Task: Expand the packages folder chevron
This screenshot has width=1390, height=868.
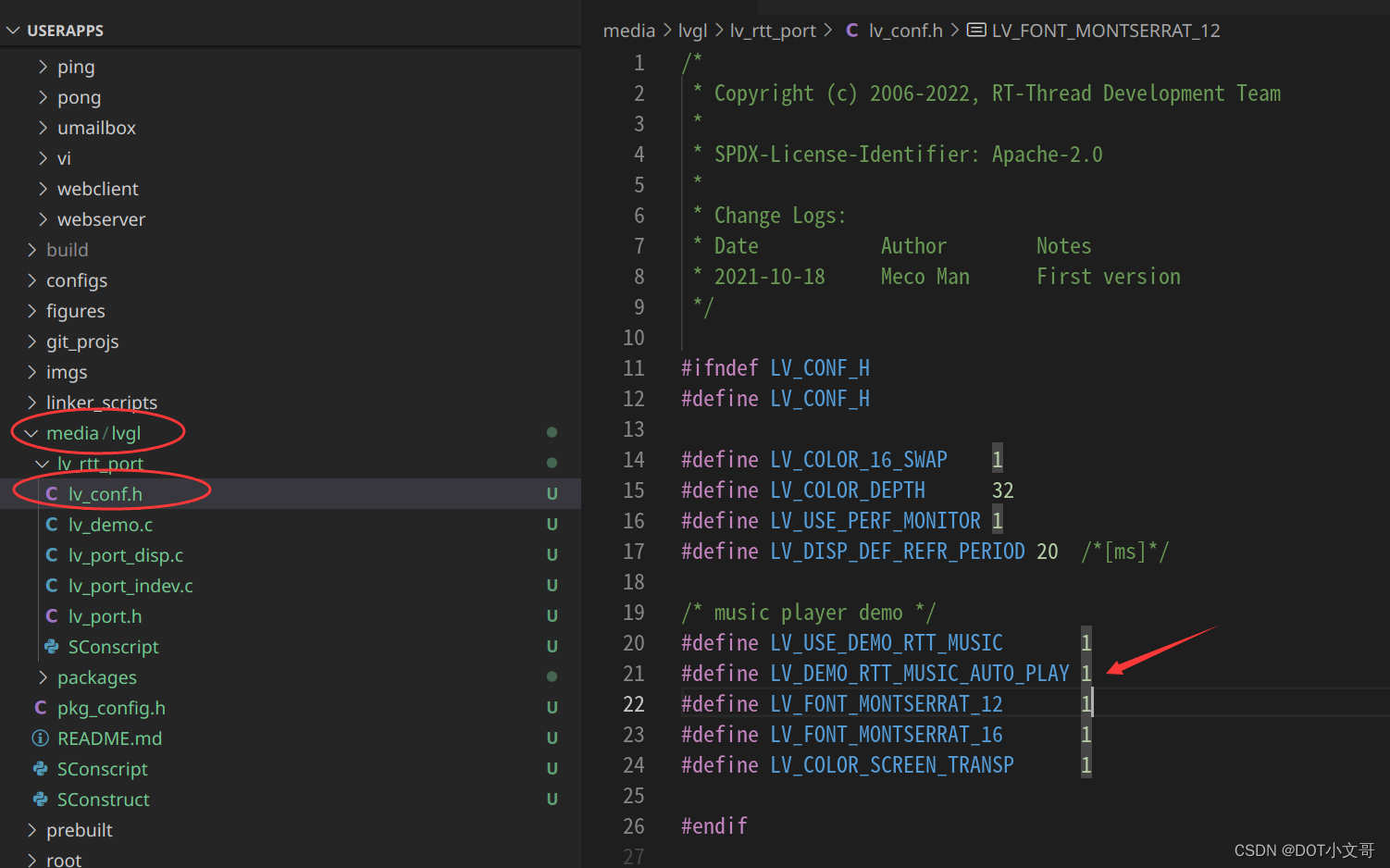Action: pyautogui.click(x=43, y=677)
